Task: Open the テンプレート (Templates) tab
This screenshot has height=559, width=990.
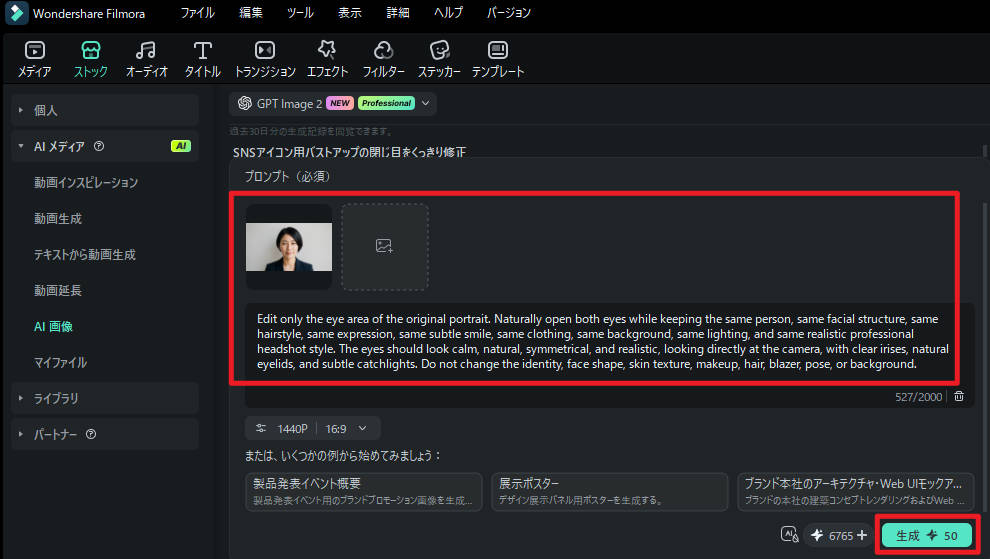Action: pos(498,59)
